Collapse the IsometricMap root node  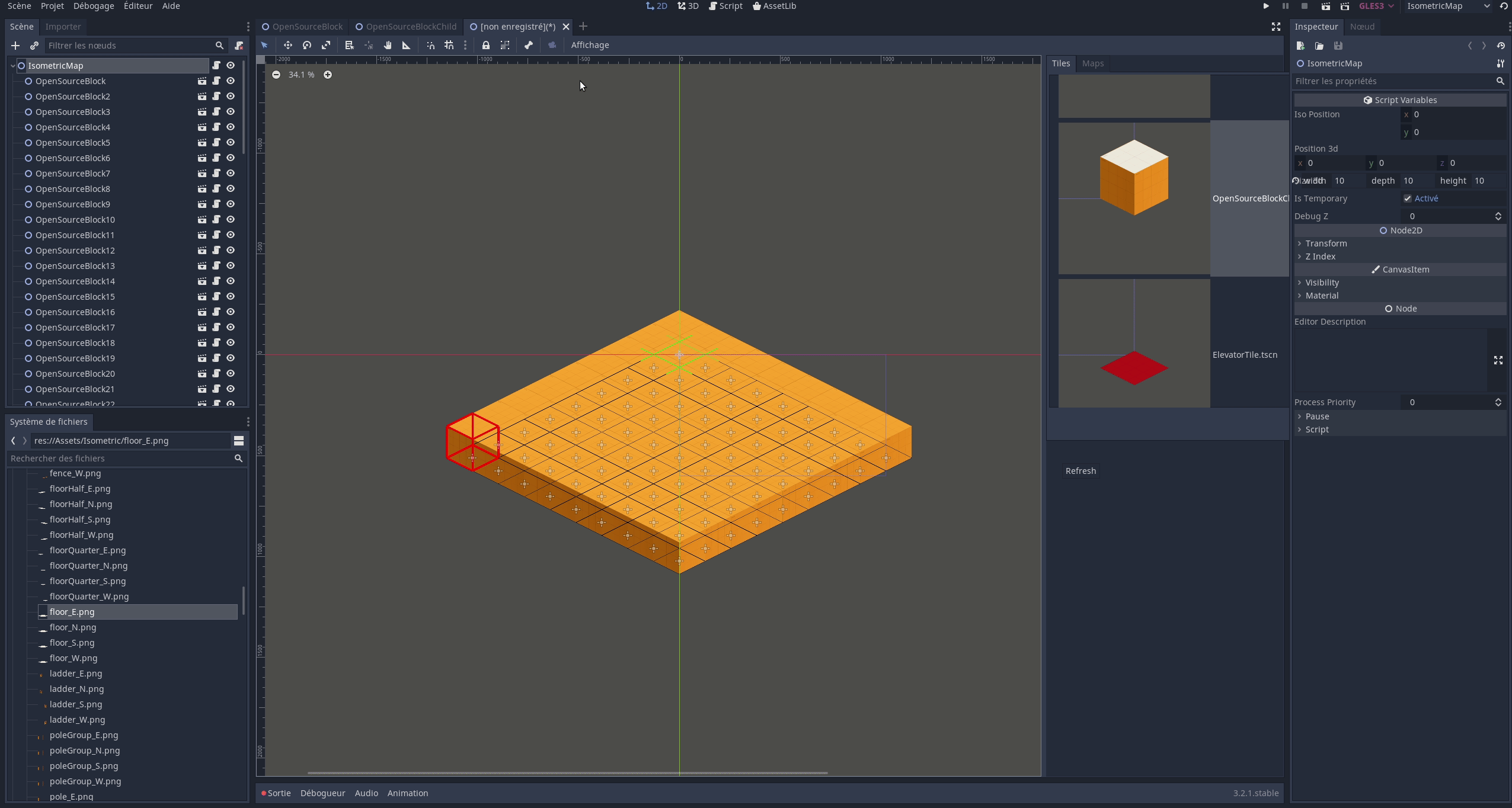pyautogui.click(x=12, y=66)
